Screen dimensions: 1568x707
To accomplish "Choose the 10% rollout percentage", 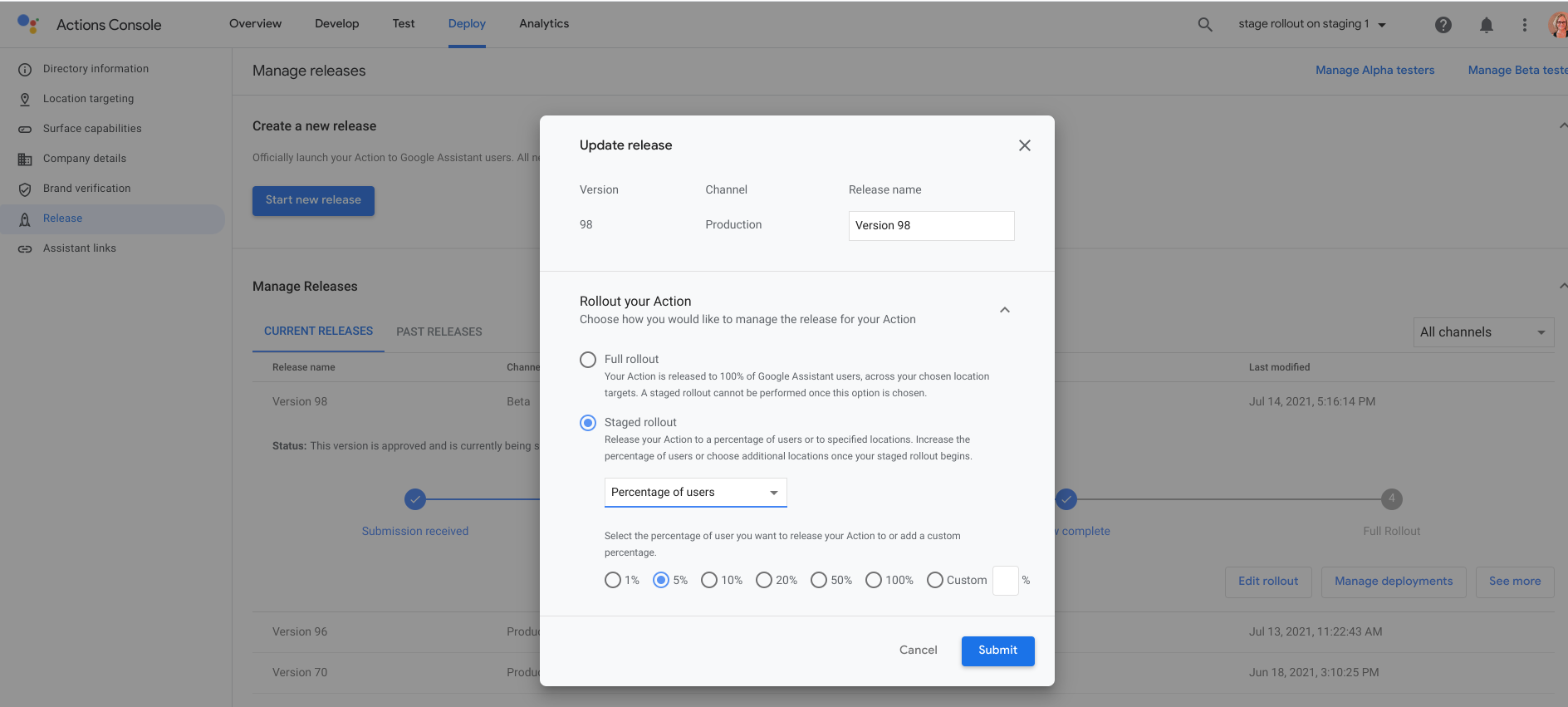I will click(709, 580).
